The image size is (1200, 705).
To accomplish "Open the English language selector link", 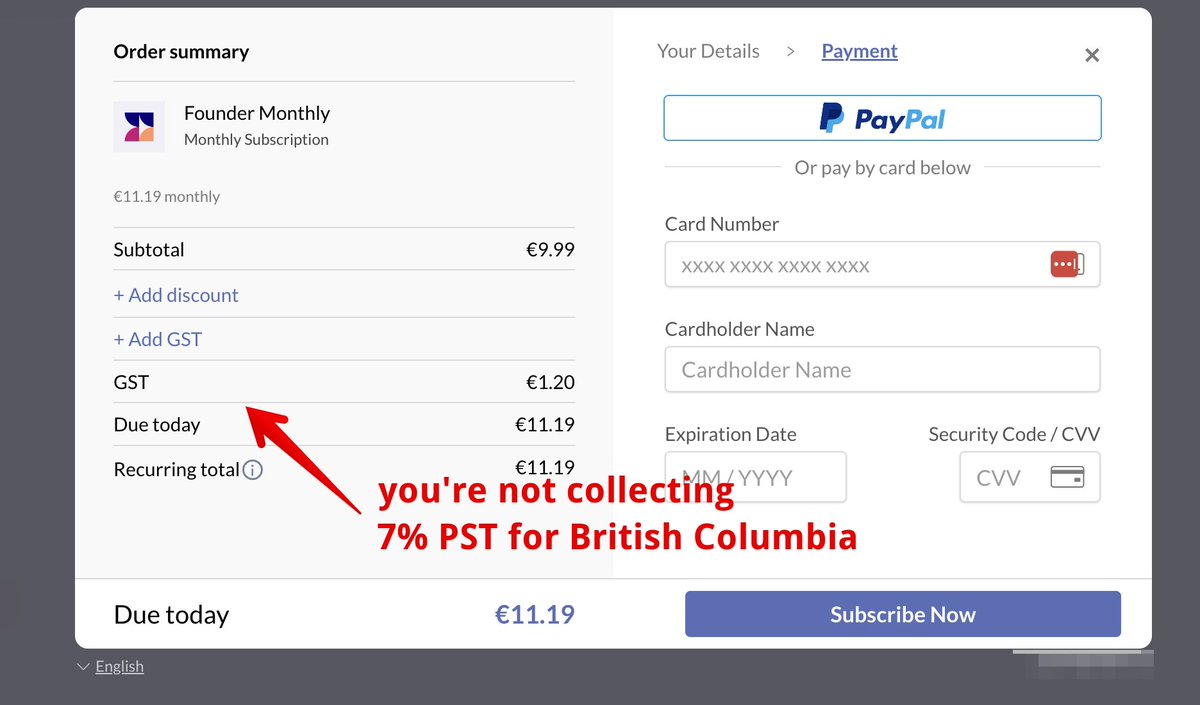I will 120,667.
